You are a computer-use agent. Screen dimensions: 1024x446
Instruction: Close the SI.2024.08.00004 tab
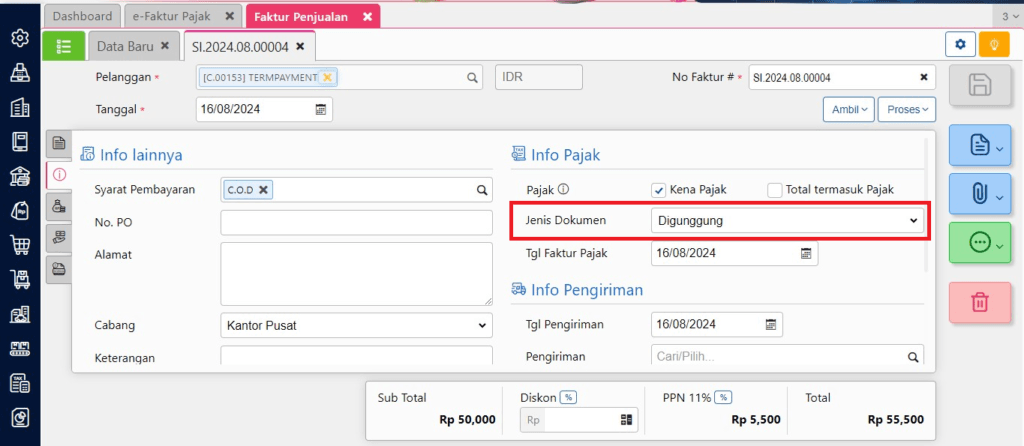tap(300, 46)
